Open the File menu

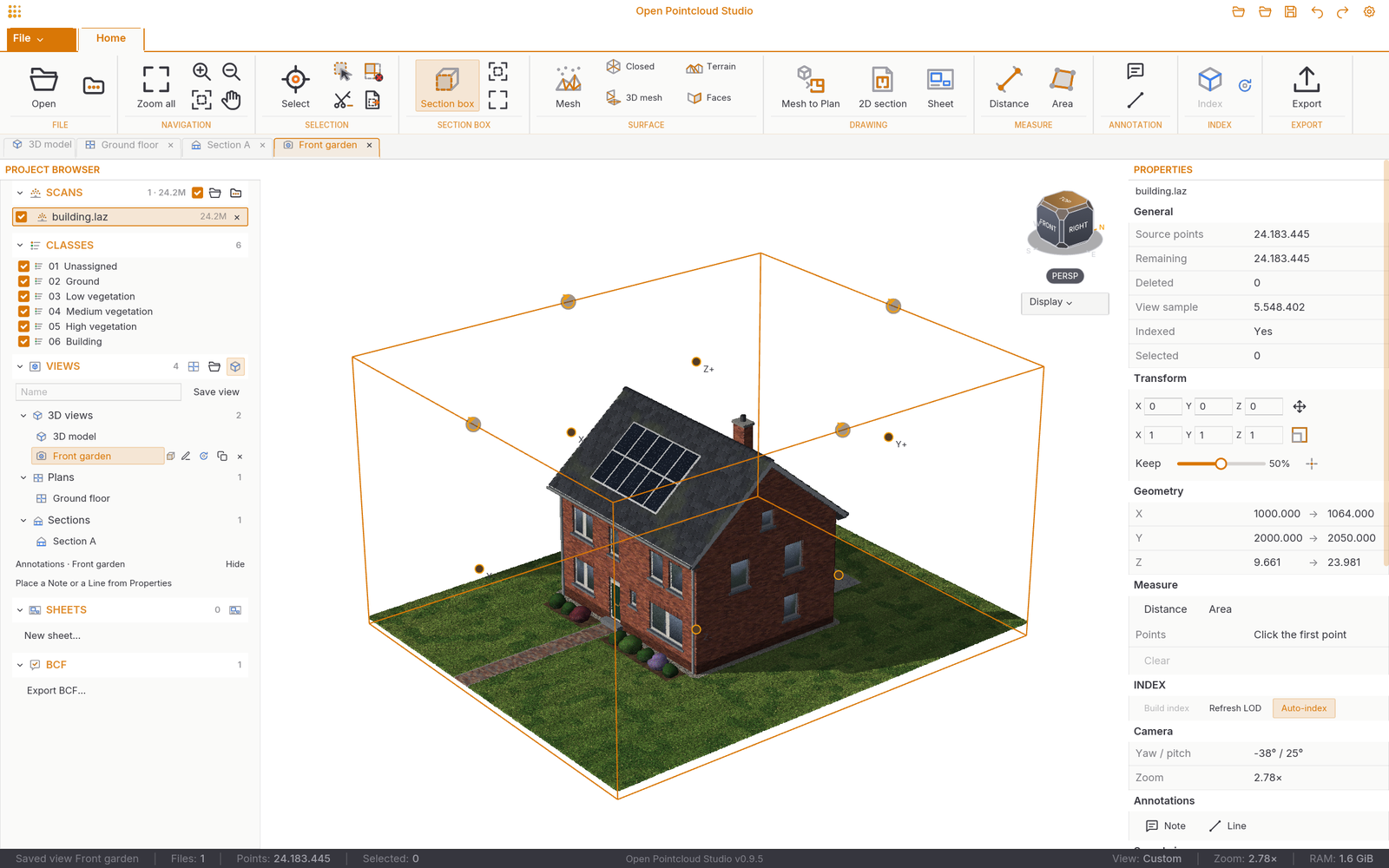(x=41, y=39)
